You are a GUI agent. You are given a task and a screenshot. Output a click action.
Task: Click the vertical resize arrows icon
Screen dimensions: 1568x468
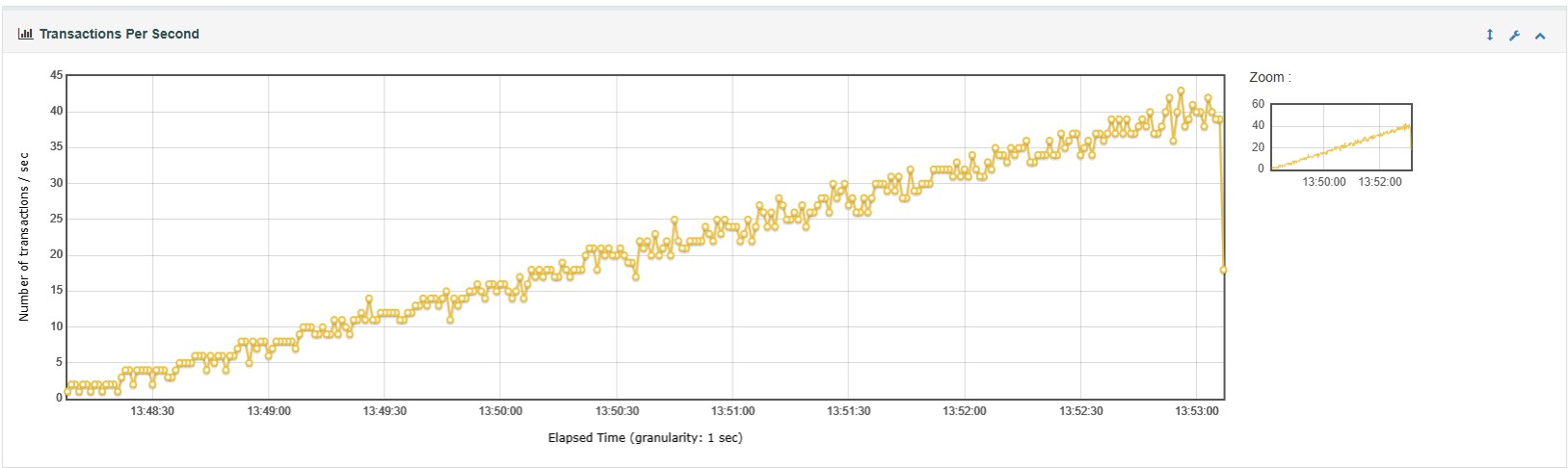coord(1489,36)
